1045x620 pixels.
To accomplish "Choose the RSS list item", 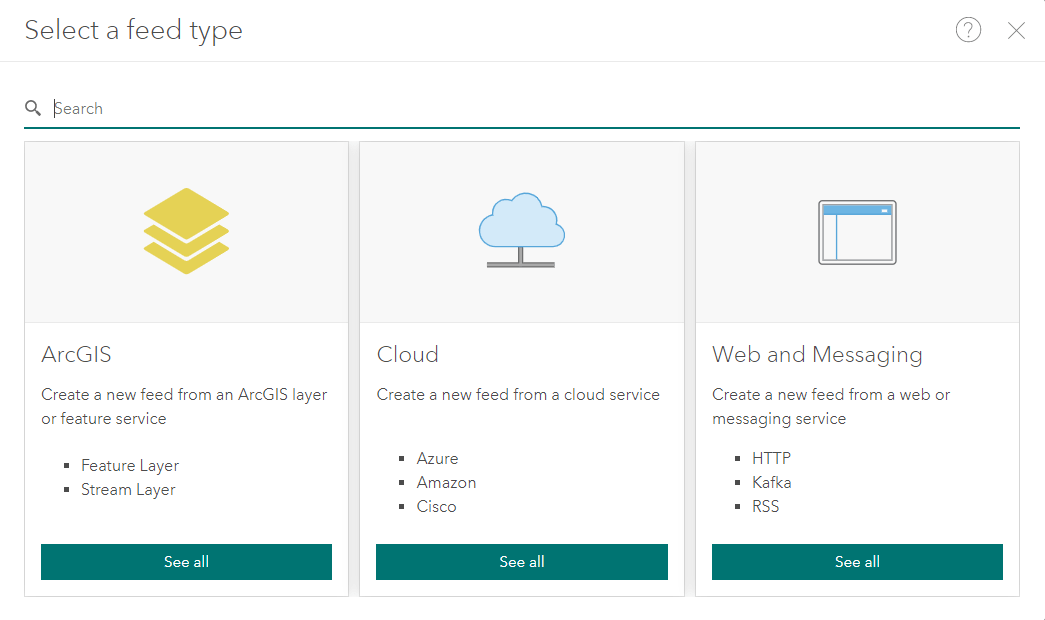I will (765, 507).
